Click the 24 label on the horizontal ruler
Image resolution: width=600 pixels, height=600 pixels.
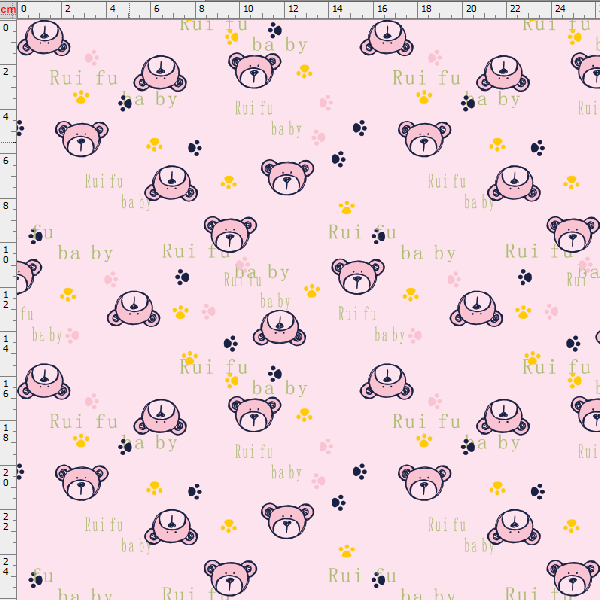[560, 9]
